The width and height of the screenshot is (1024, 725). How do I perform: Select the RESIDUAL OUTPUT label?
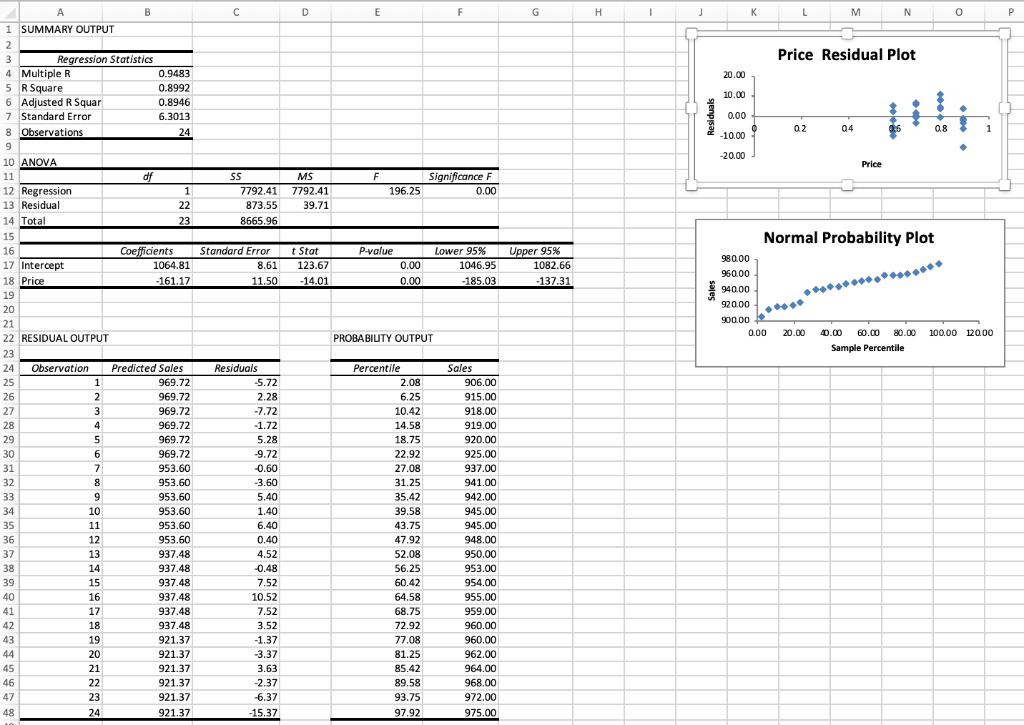pyautogui.click(x=65, y=338)
